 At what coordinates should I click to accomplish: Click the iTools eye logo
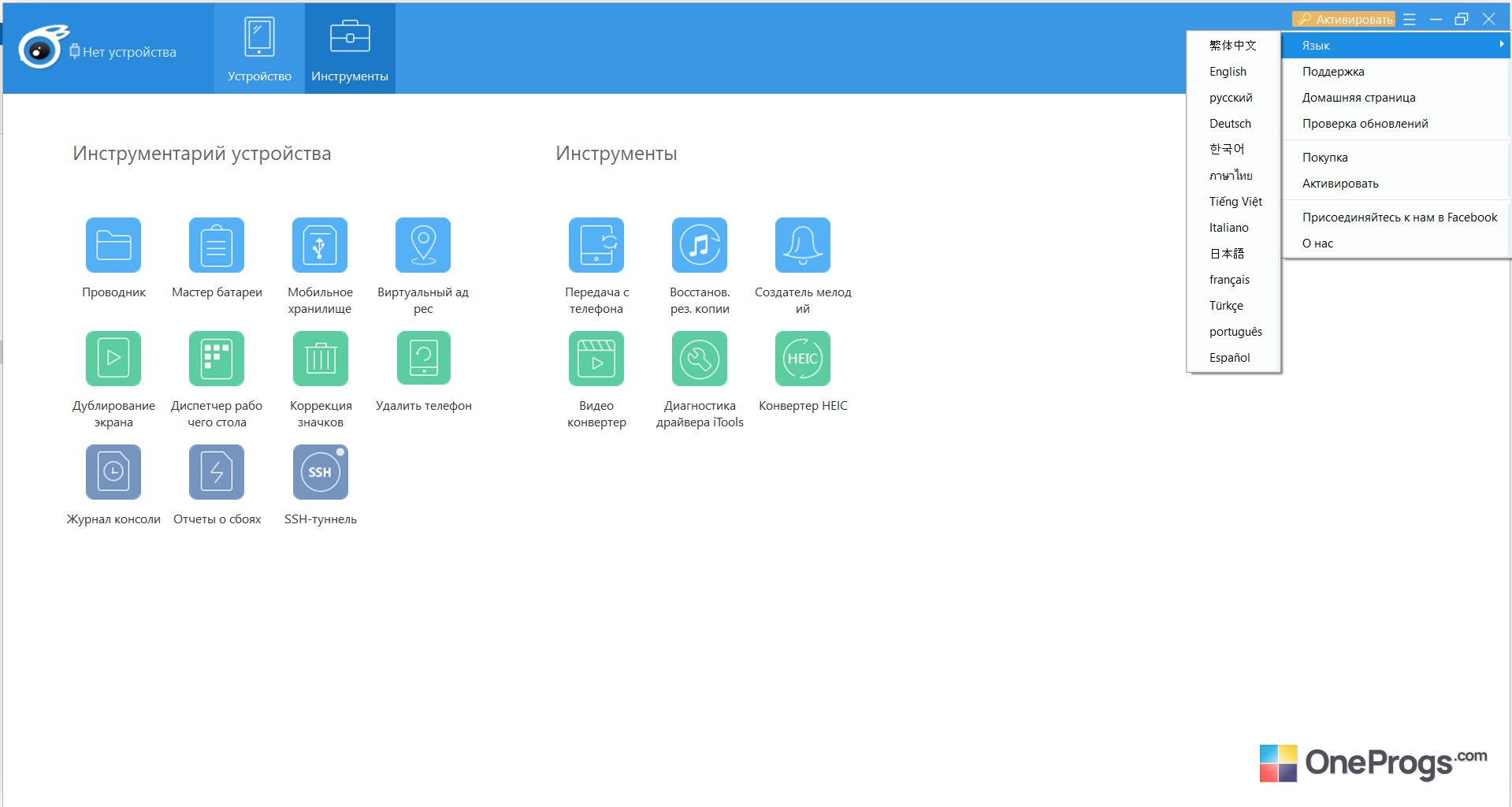click(x=43, y=47)
